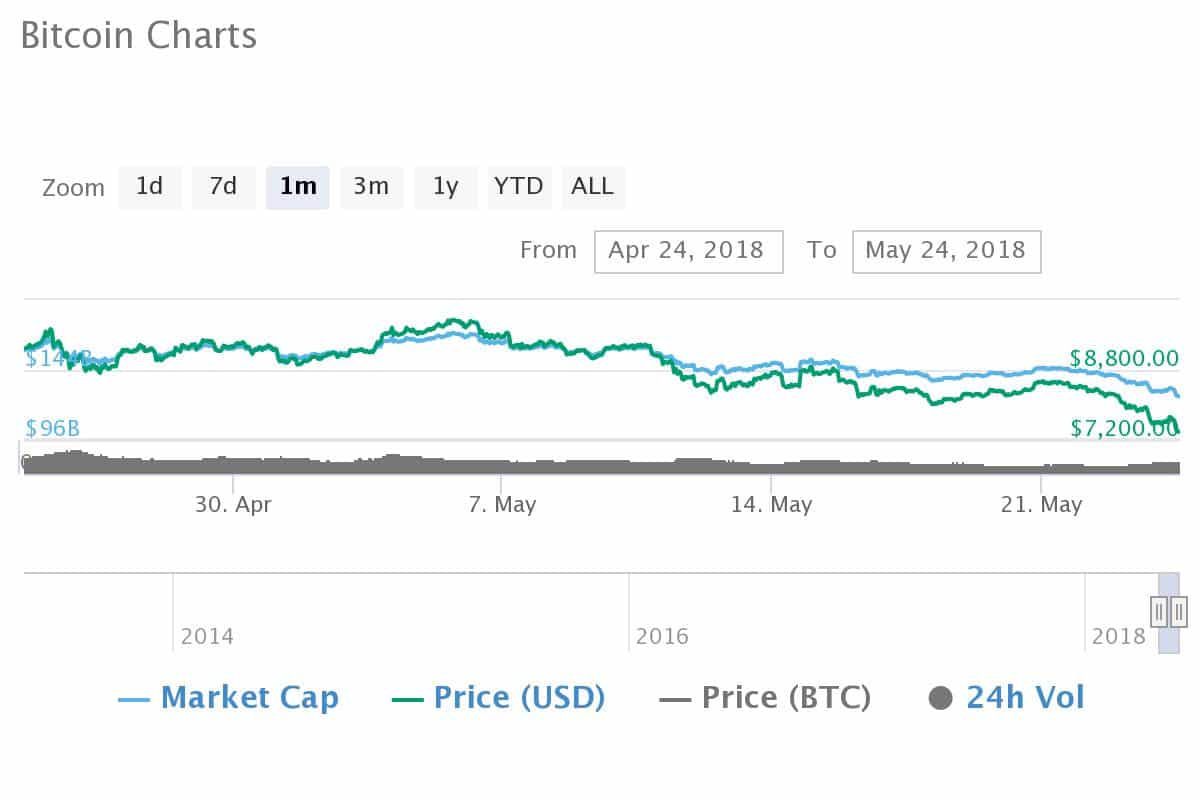This screenshot has height=800, width=1200.
Task: Click the Market Cap legend line icon
Action: coord(134,699)
